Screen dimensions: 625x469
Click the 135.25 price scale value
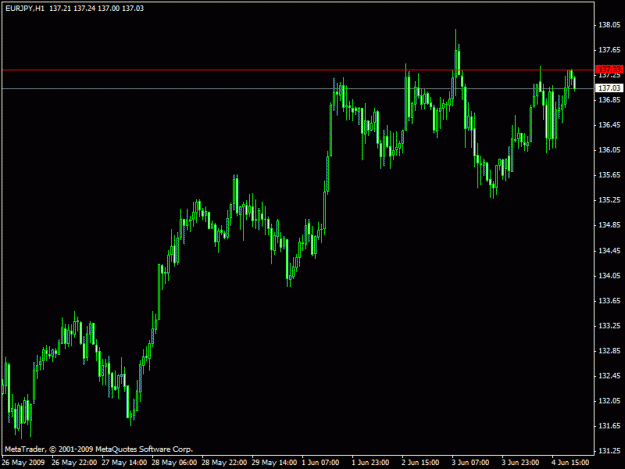(609, 200)
